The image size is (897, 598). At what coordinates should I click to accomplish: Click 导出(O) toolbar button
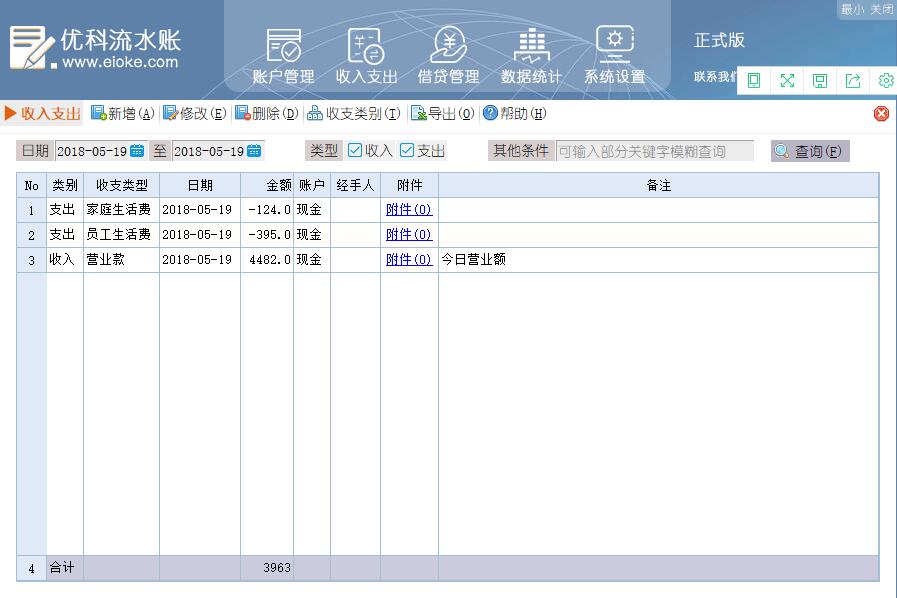coord(443,113)
